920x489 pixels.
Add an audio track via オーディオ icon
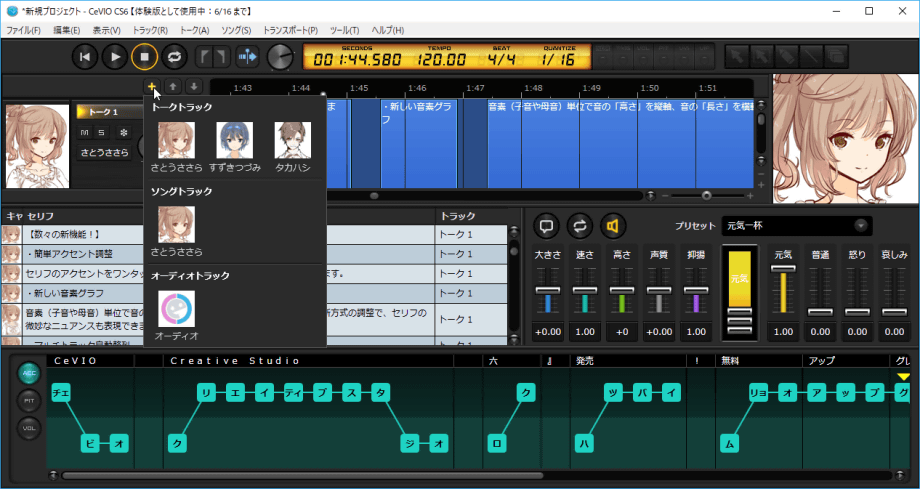tap(177, 315)
